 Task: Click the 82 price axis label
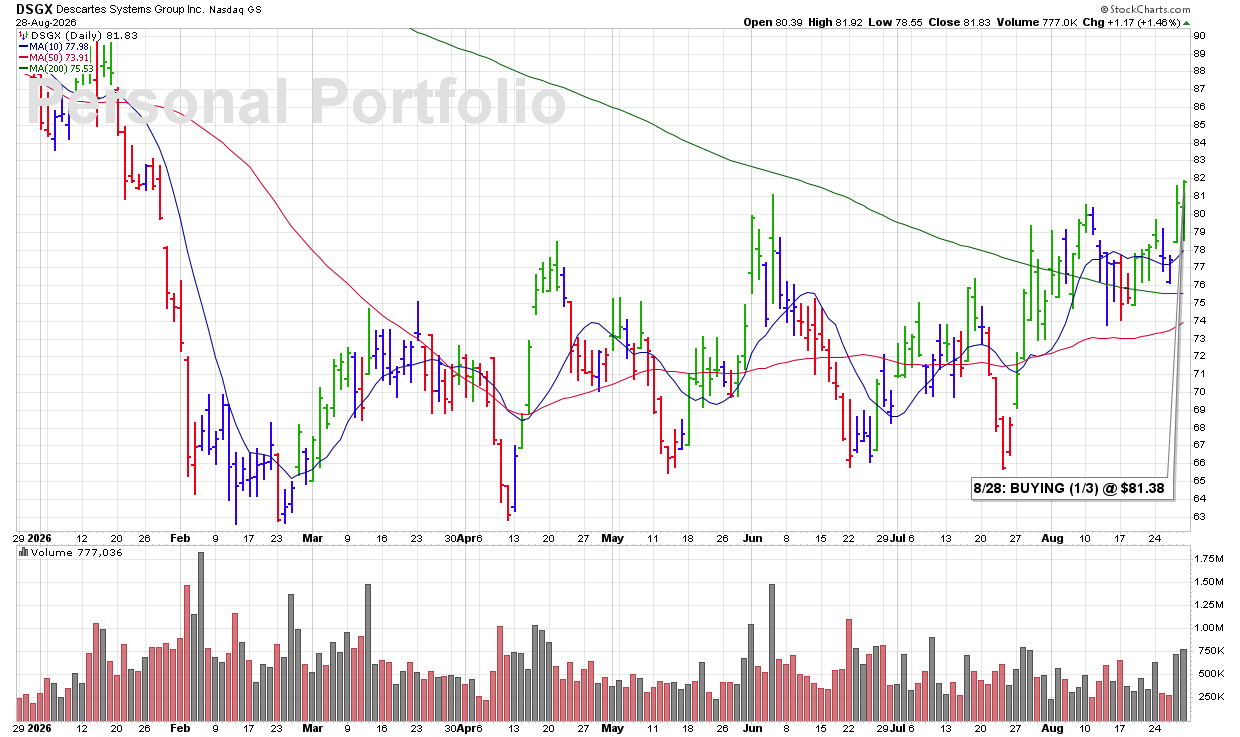1200,178
